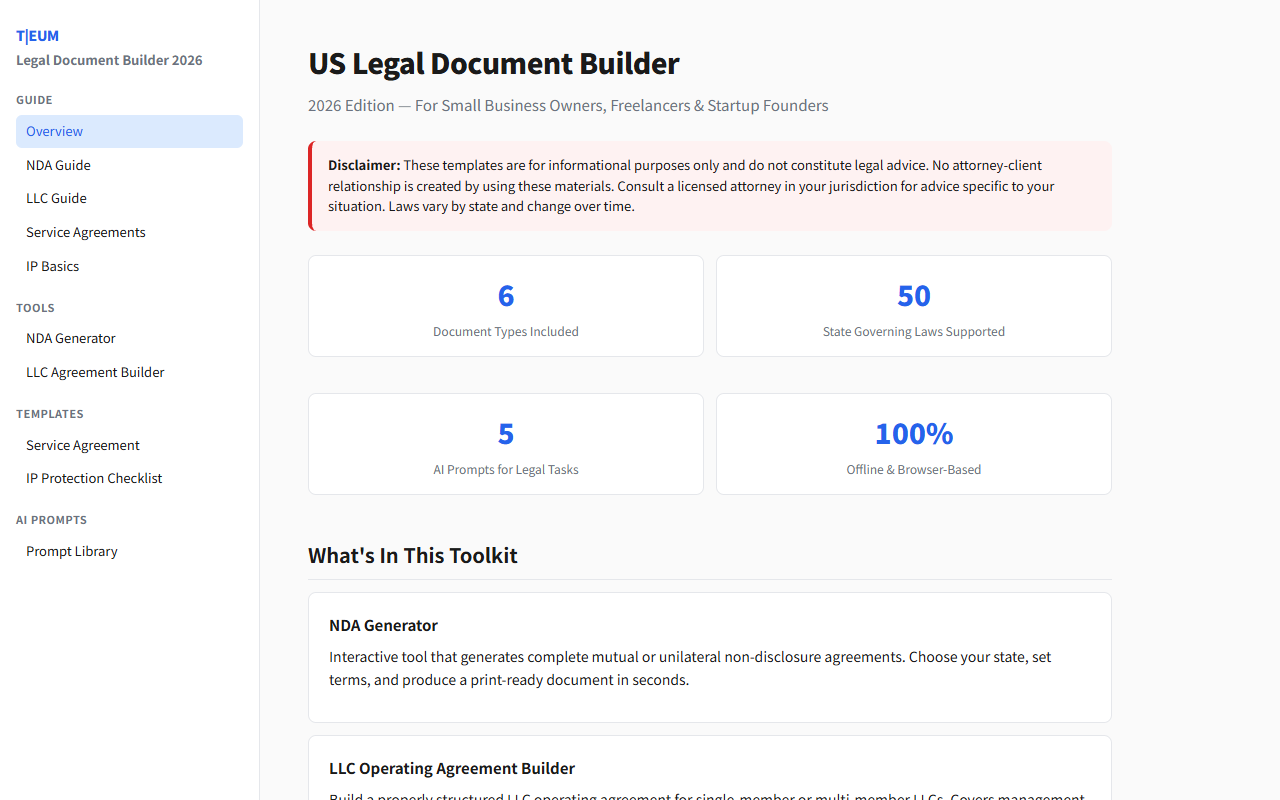Navigate to Service Agreements guide

pyautogui.click(x=85, y=231)
